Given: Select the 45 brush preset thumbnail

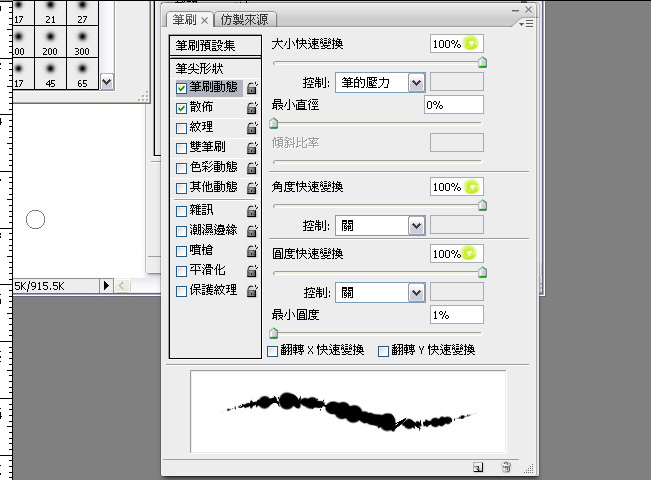Looking at the screenshot, I should (x=51, y=73).
